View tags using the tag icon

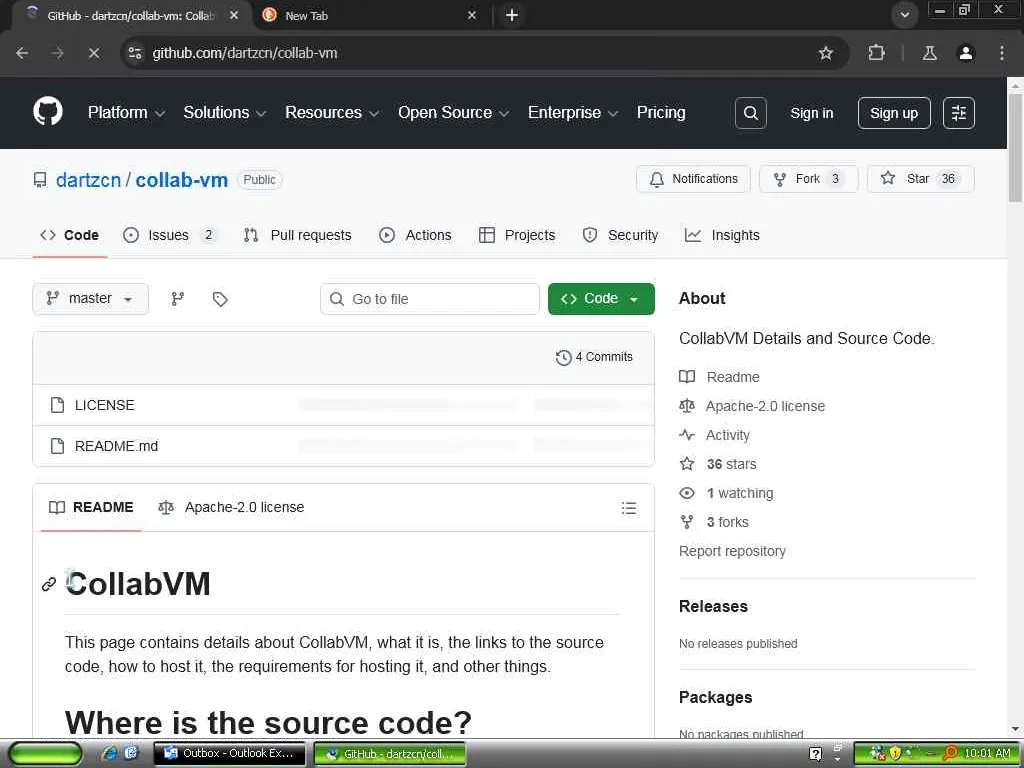220,299
